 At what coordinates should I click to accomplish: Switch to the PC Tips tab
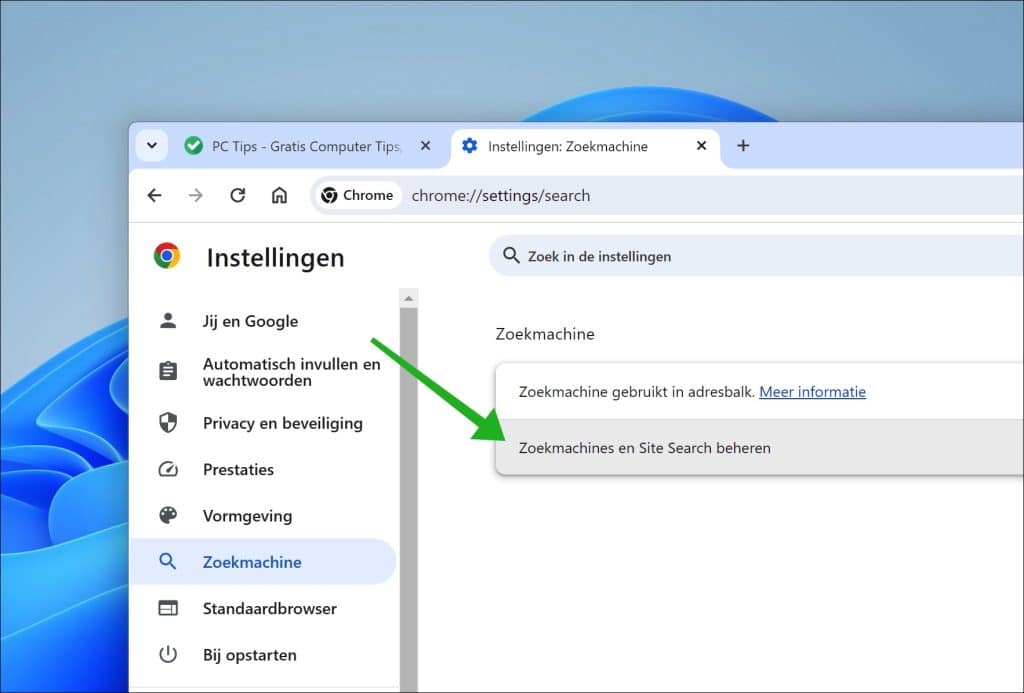click(x=307, y=146)
